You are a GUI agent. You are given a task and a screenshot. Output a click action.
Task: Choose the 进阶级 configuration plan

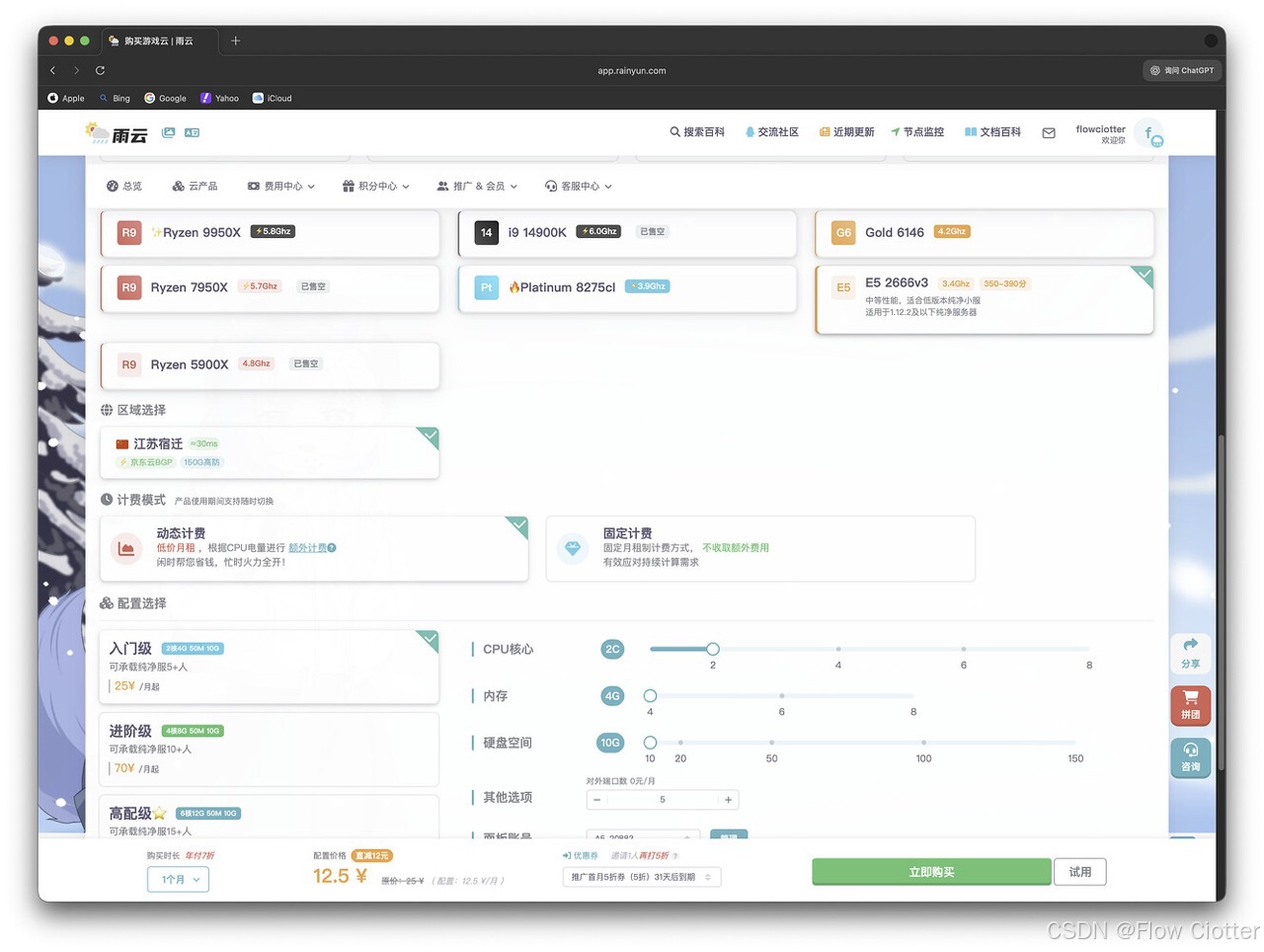[269, 749]
